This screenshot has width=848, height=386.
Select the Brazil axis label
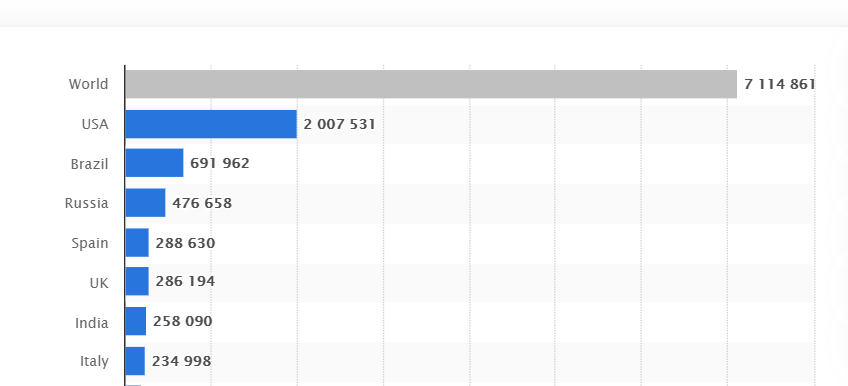point(89,164)
